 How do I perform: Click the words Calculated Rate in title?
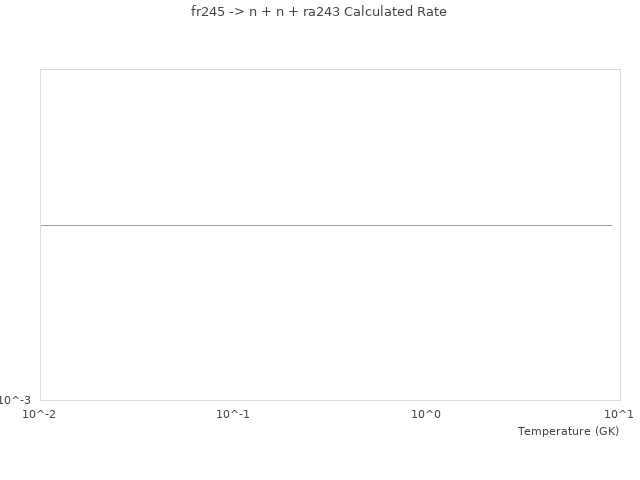click(x=395, y=12)
